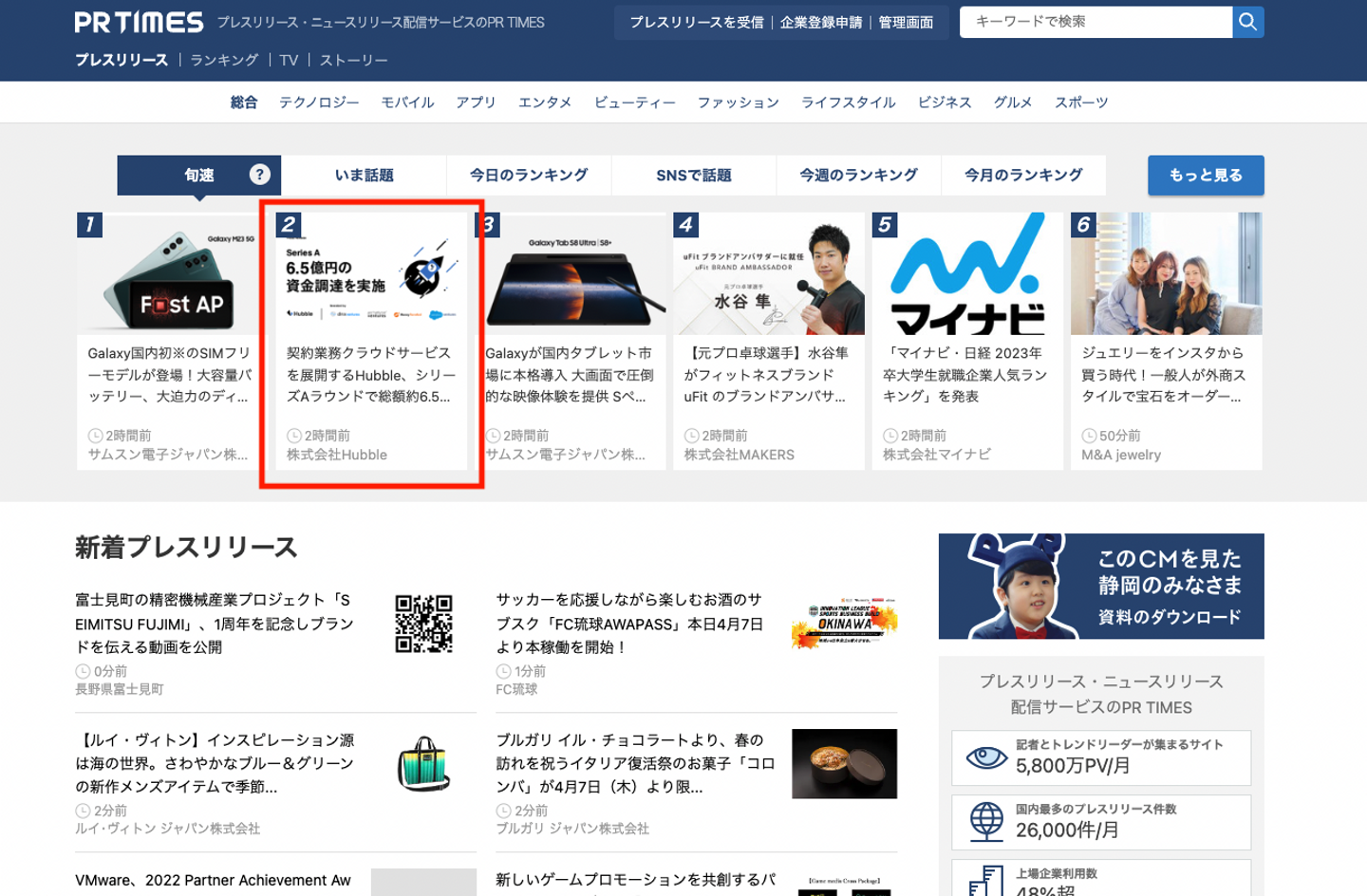Choose the ファッション category
The height and width of the screenshot is (896, 1367).
click(x=739, y=103)
